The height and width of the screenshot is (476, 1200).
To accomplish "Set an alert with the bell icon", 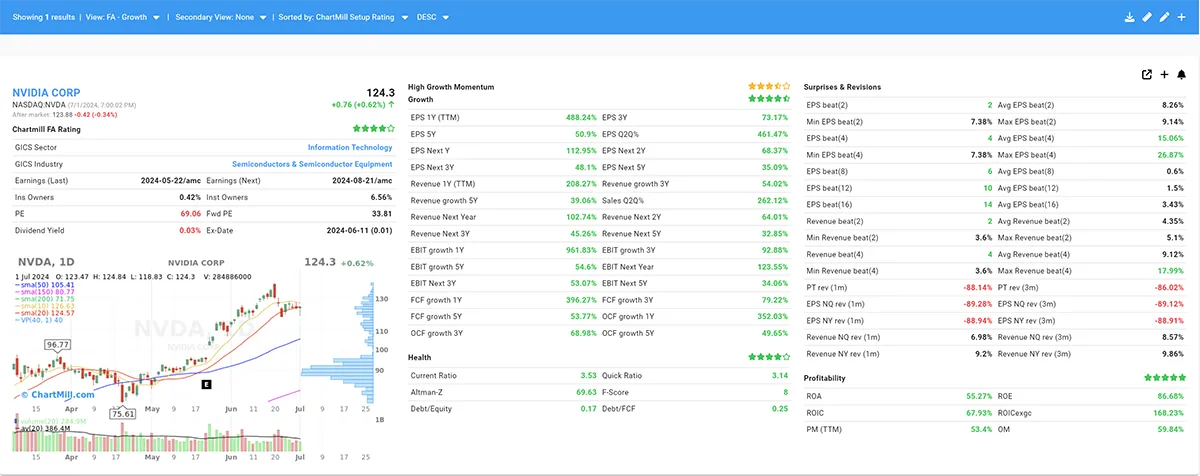I will pos(1181,74).
